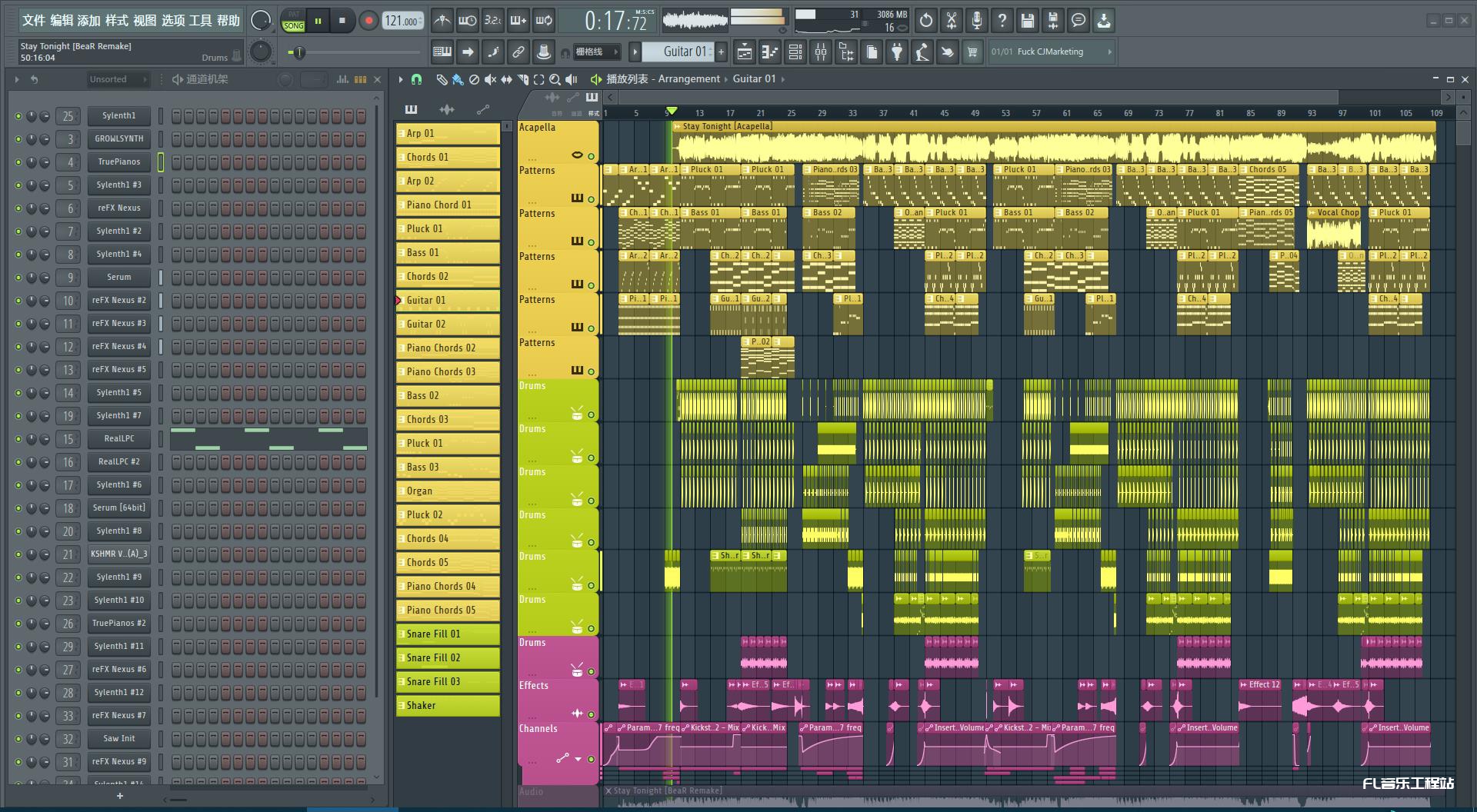The height and width of the screenshot is (812, 1477).
Task: Open the 视图 (View) menu
Action: click(x=145, y=21)
